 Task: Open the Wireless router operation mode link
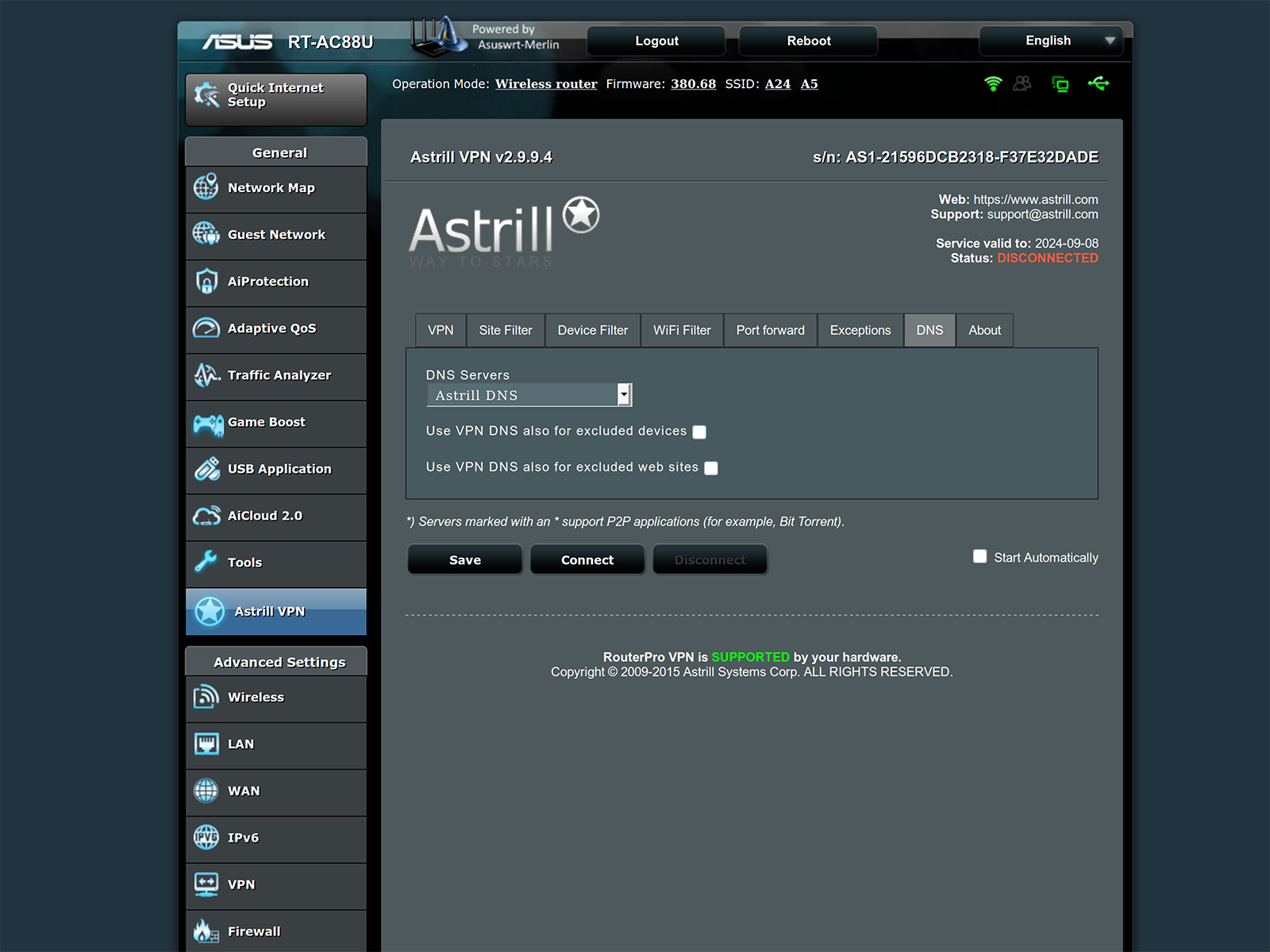pyautogui.click(x=546, y=84)
